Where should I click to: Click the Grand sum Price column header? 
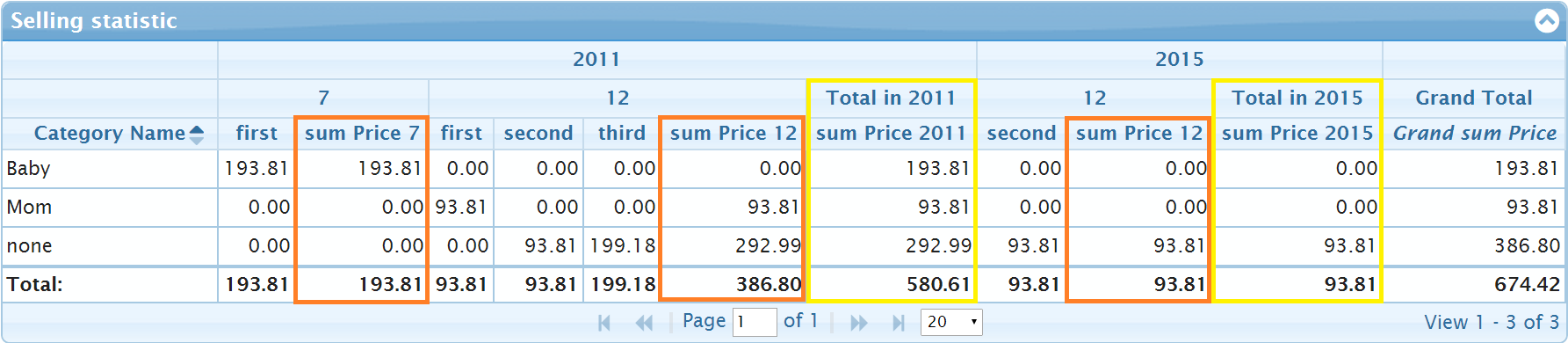pyautogui.click(x=1474, y=134)
